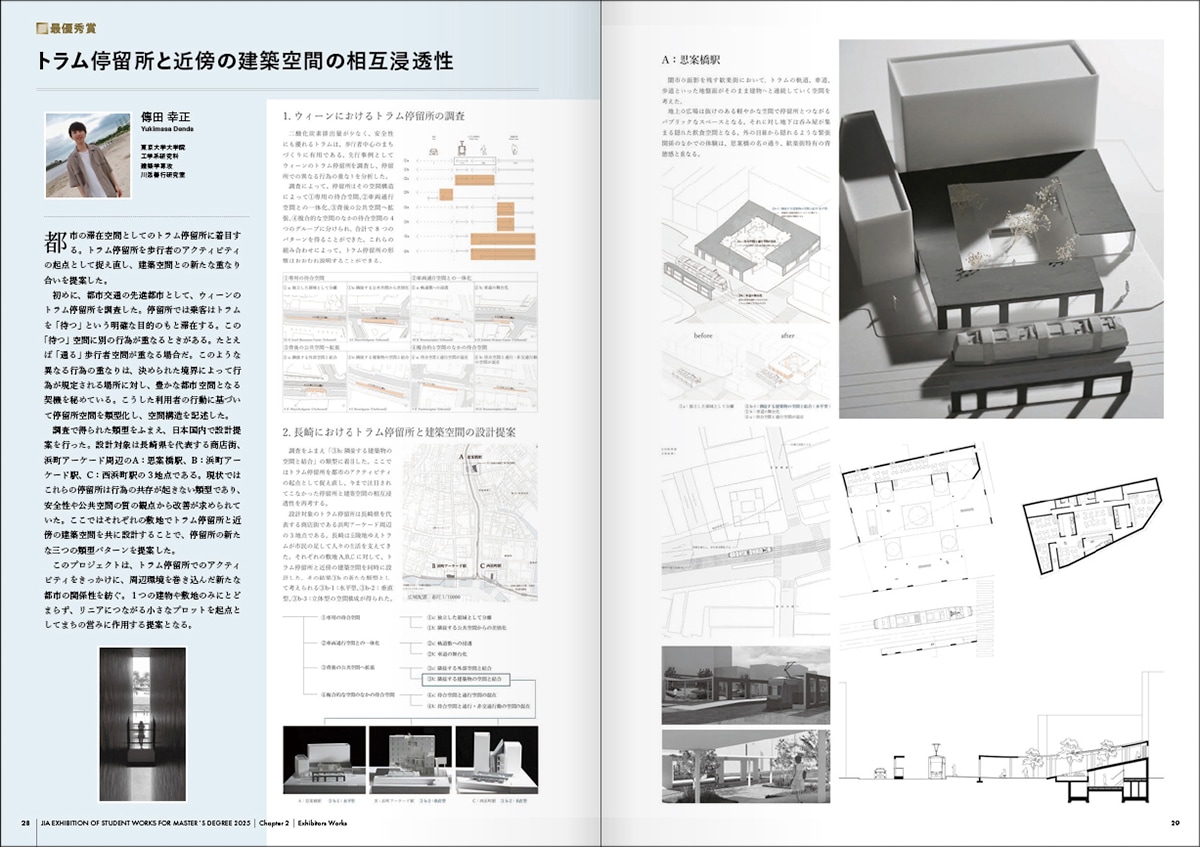Click the large drop cap 都 character
This screenshot has width=1200, height=847.
point(56,241)
